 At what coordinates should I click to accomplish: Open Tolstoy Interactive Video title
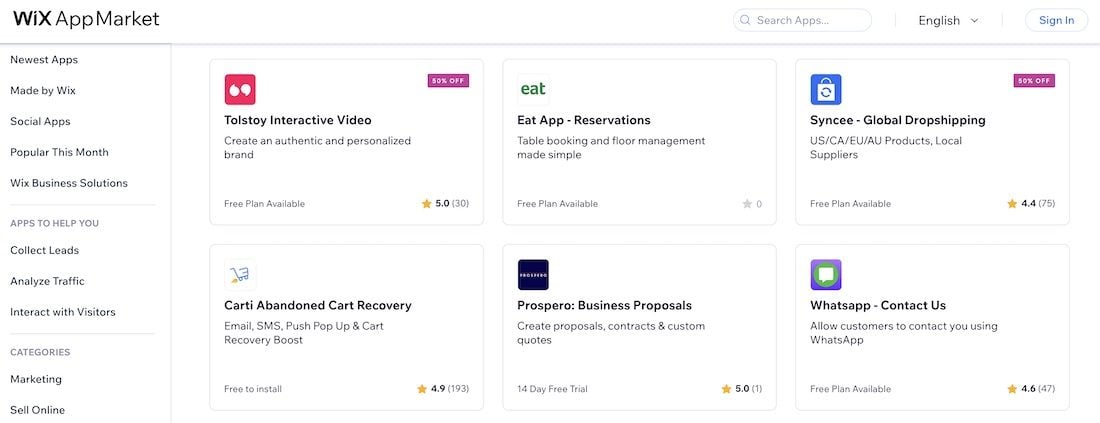coord(297,120)
